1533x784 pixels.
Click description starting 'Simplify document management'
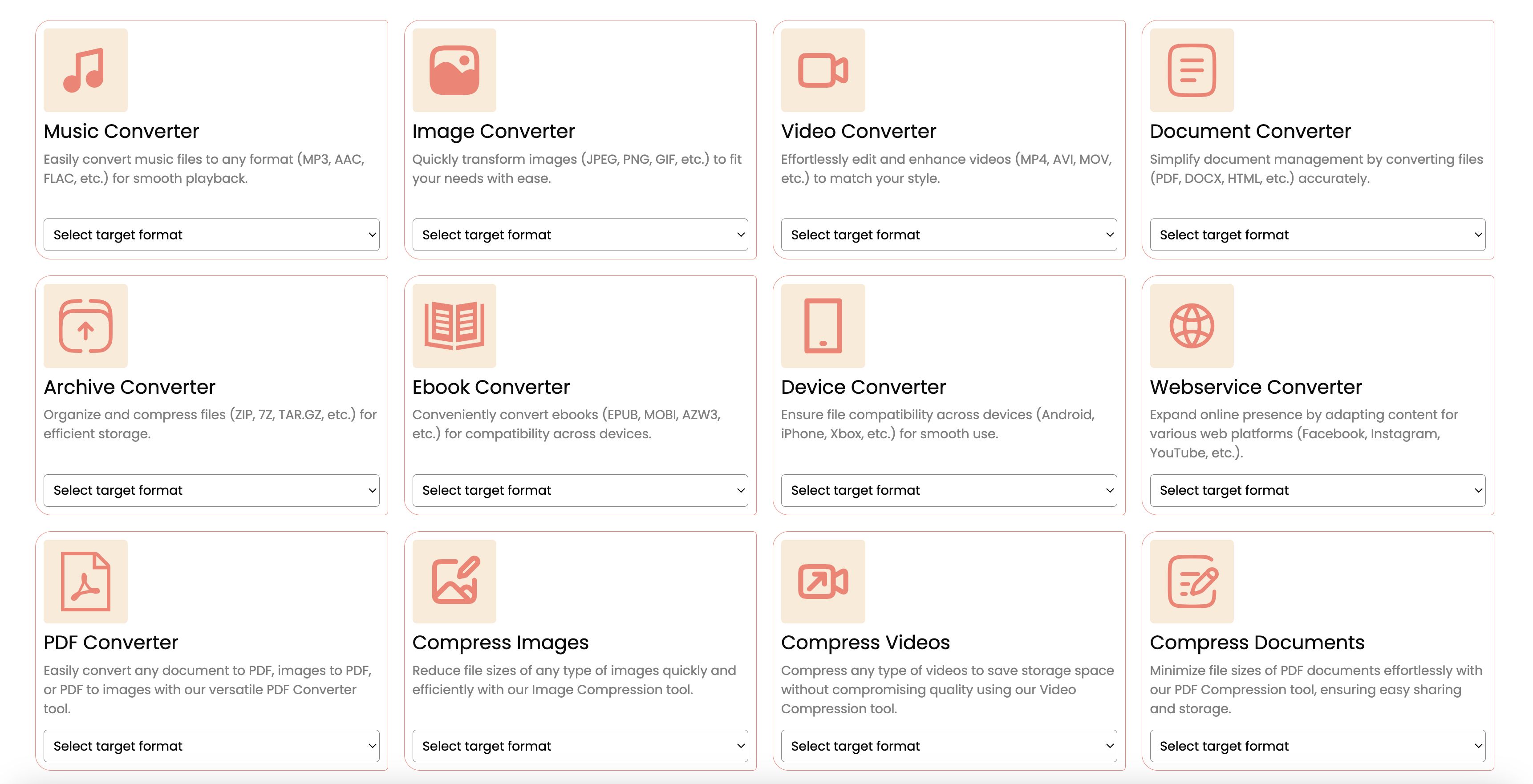click(1316, 169)
